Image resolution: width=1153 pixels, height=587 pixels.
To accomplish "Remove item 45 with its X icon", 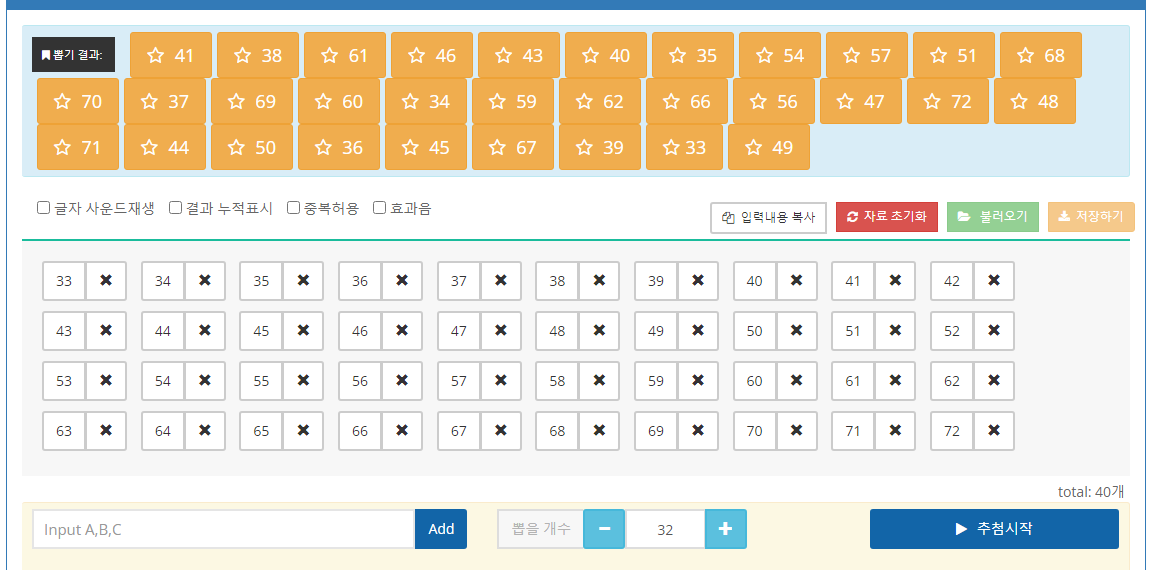I will click(303, 331).
